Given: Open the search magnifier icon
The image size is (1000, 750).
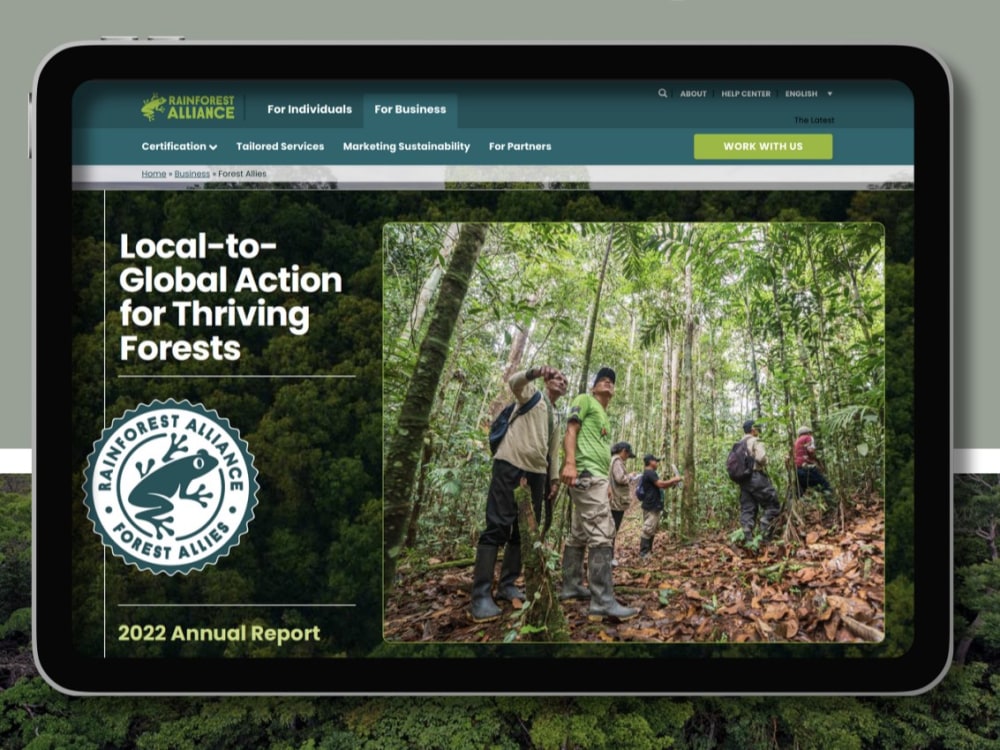Looking at the screenshot, I should [x=663, y=93].
